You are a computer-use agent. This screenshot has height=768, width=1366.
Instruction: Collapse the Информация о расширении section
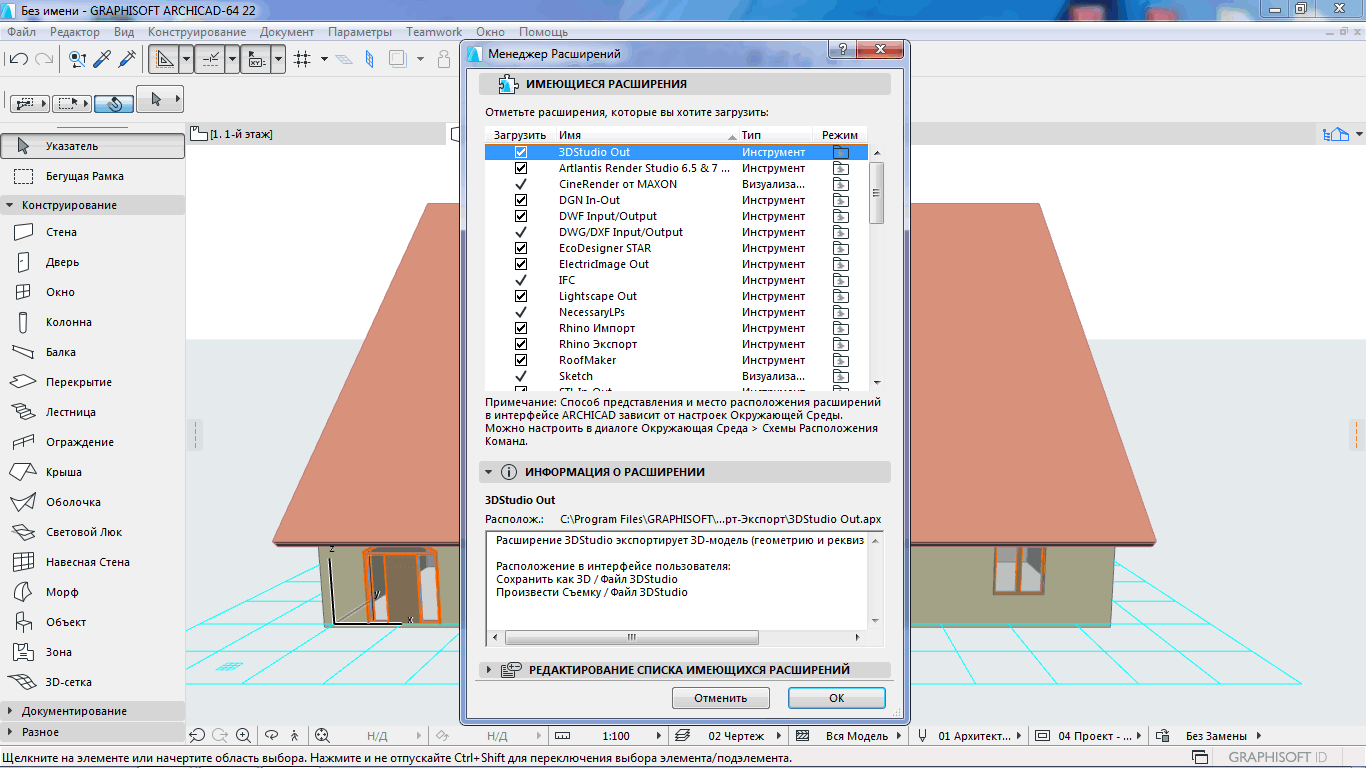click(x=488, y=472)
